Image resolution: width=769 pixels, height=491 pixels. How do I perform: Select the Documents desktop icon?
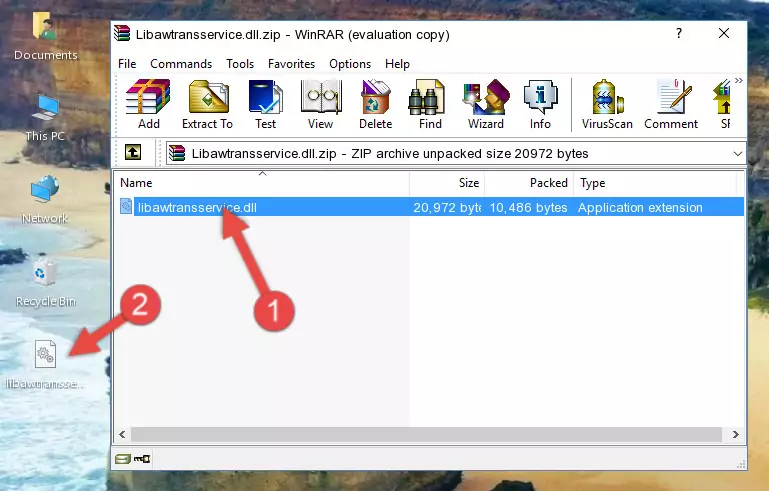point(45,36)
